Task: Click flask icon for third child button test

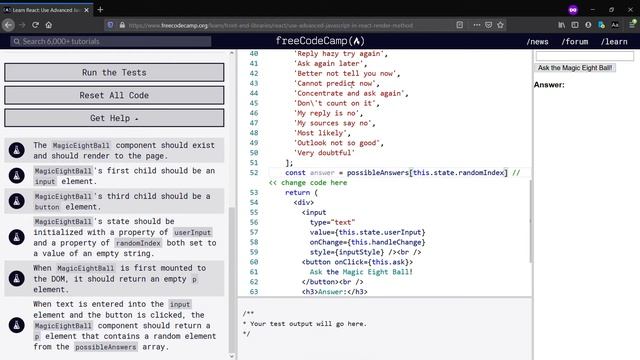Action: 17,201
